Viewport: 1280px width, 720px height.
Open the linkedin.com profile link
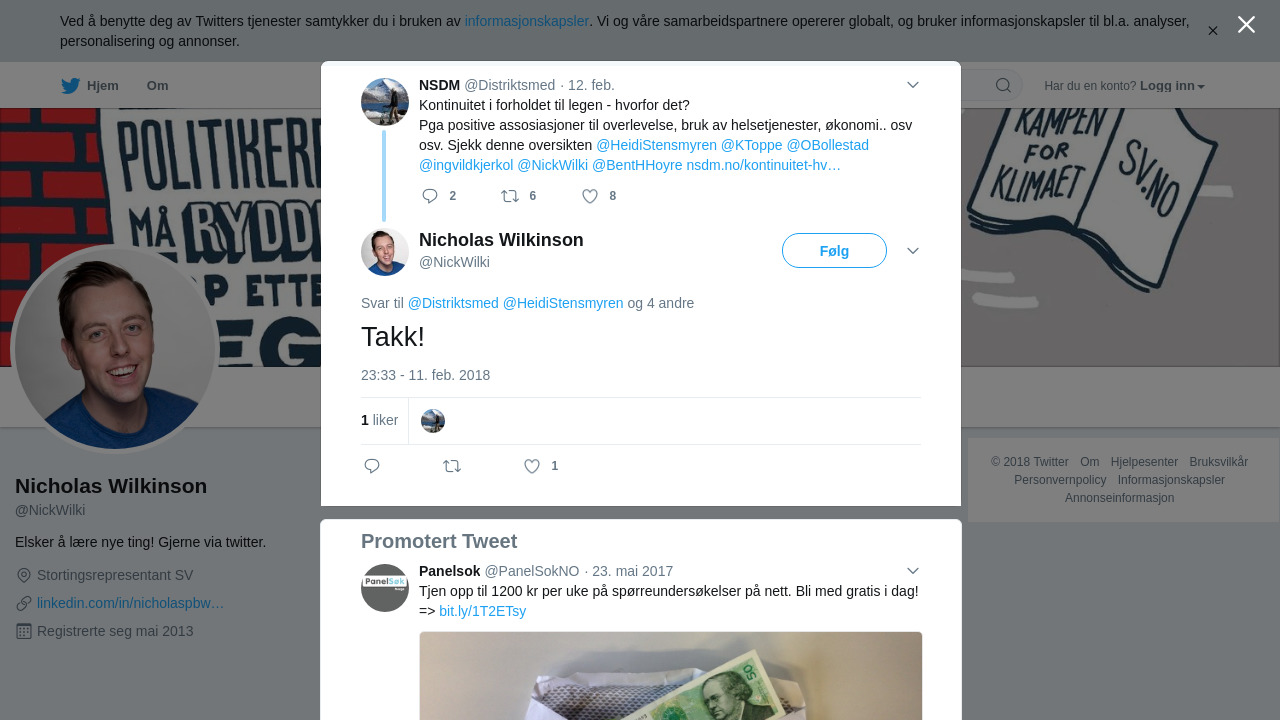[130, 603]
